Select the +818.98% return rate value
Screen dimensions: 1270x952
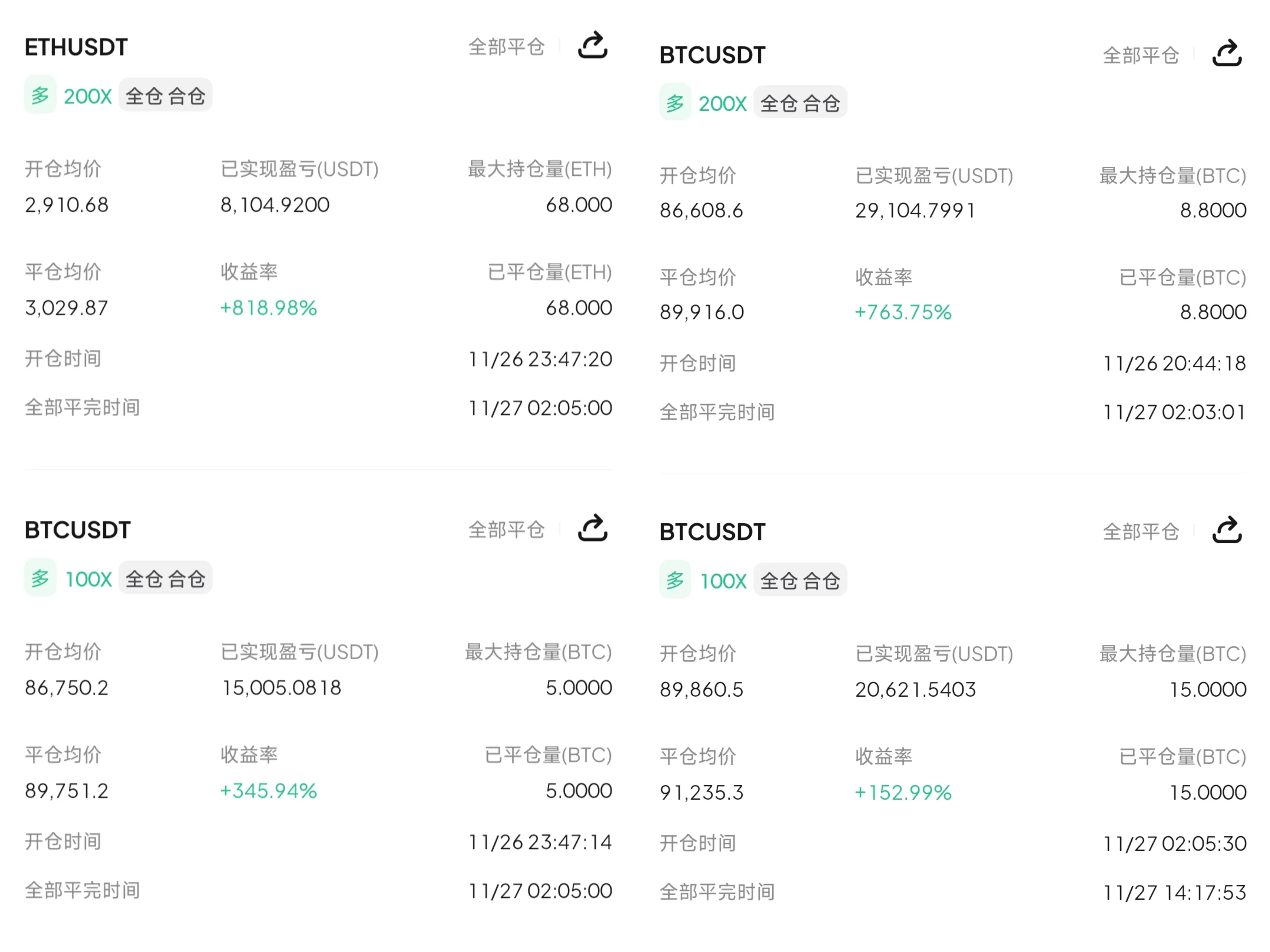[x=268, y=308]
